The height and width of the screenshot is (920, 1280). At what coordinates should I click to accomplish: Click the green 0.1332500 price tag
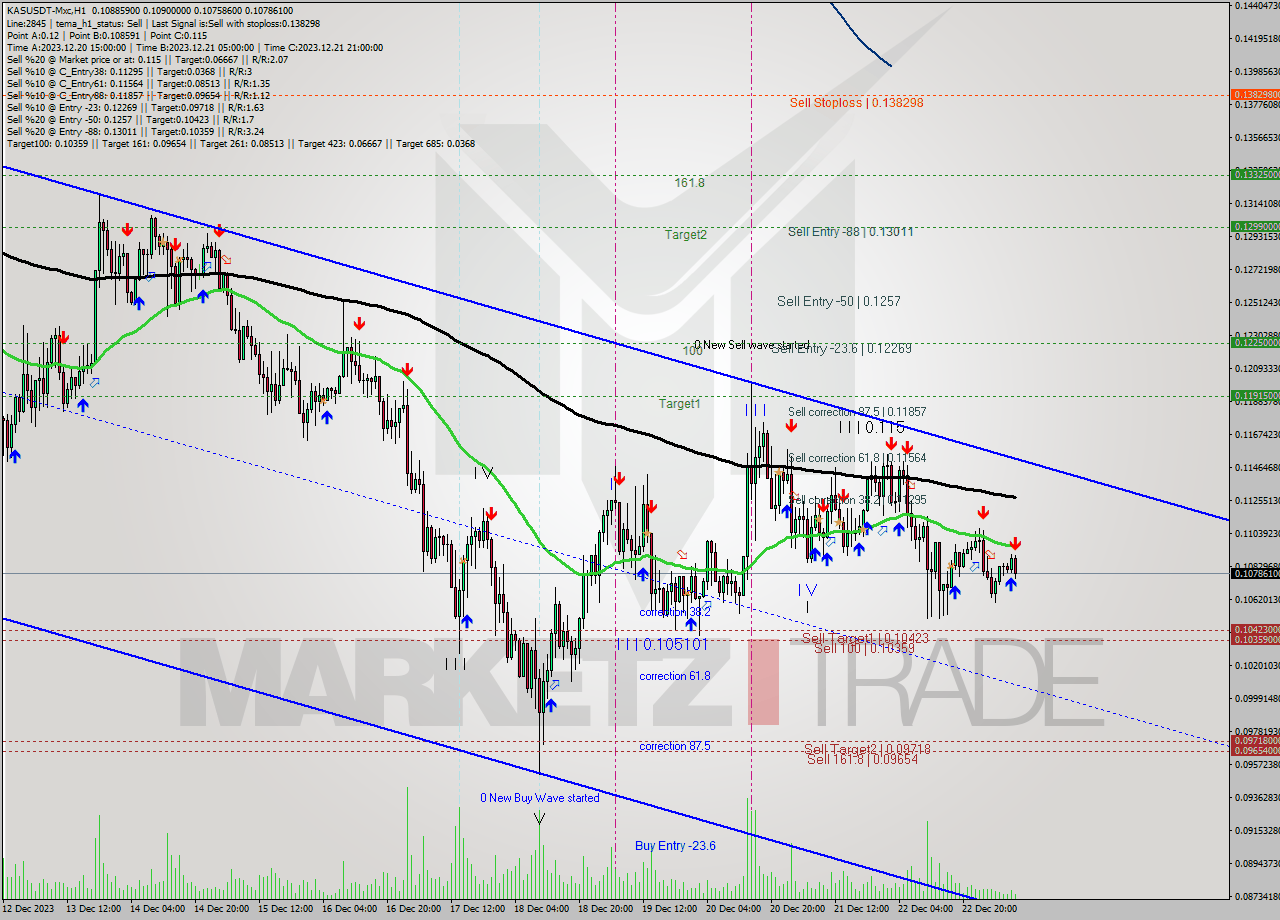pos(1255,174)
